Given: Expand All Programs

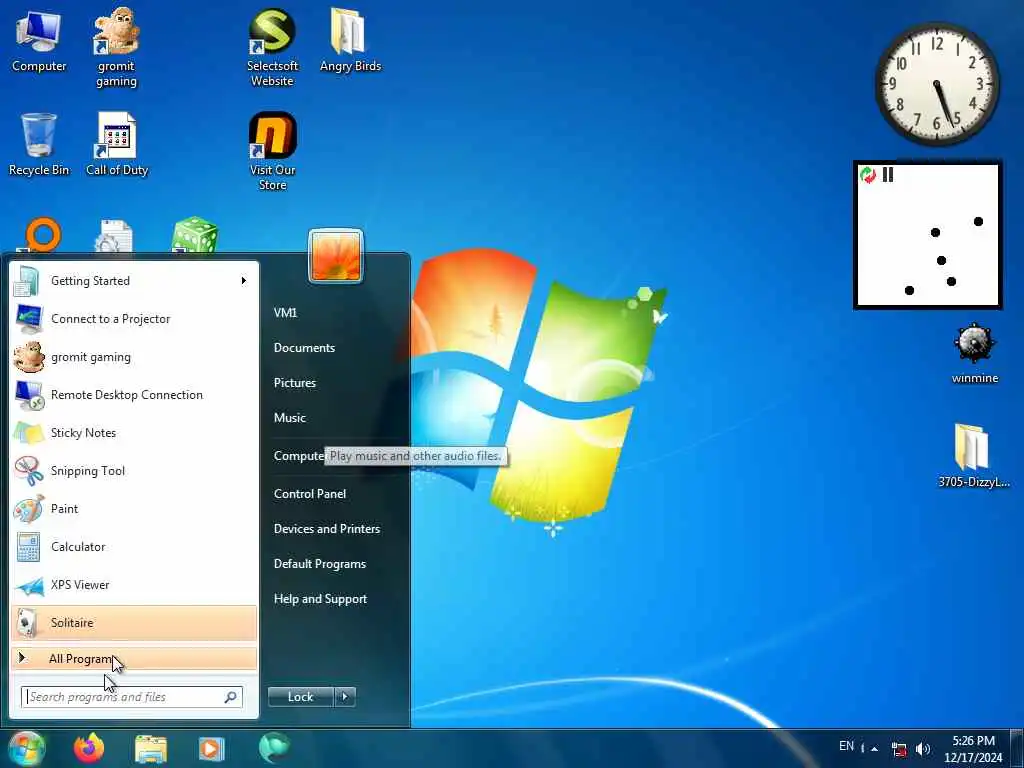Looking at the screenshot, I should (134, 658).
